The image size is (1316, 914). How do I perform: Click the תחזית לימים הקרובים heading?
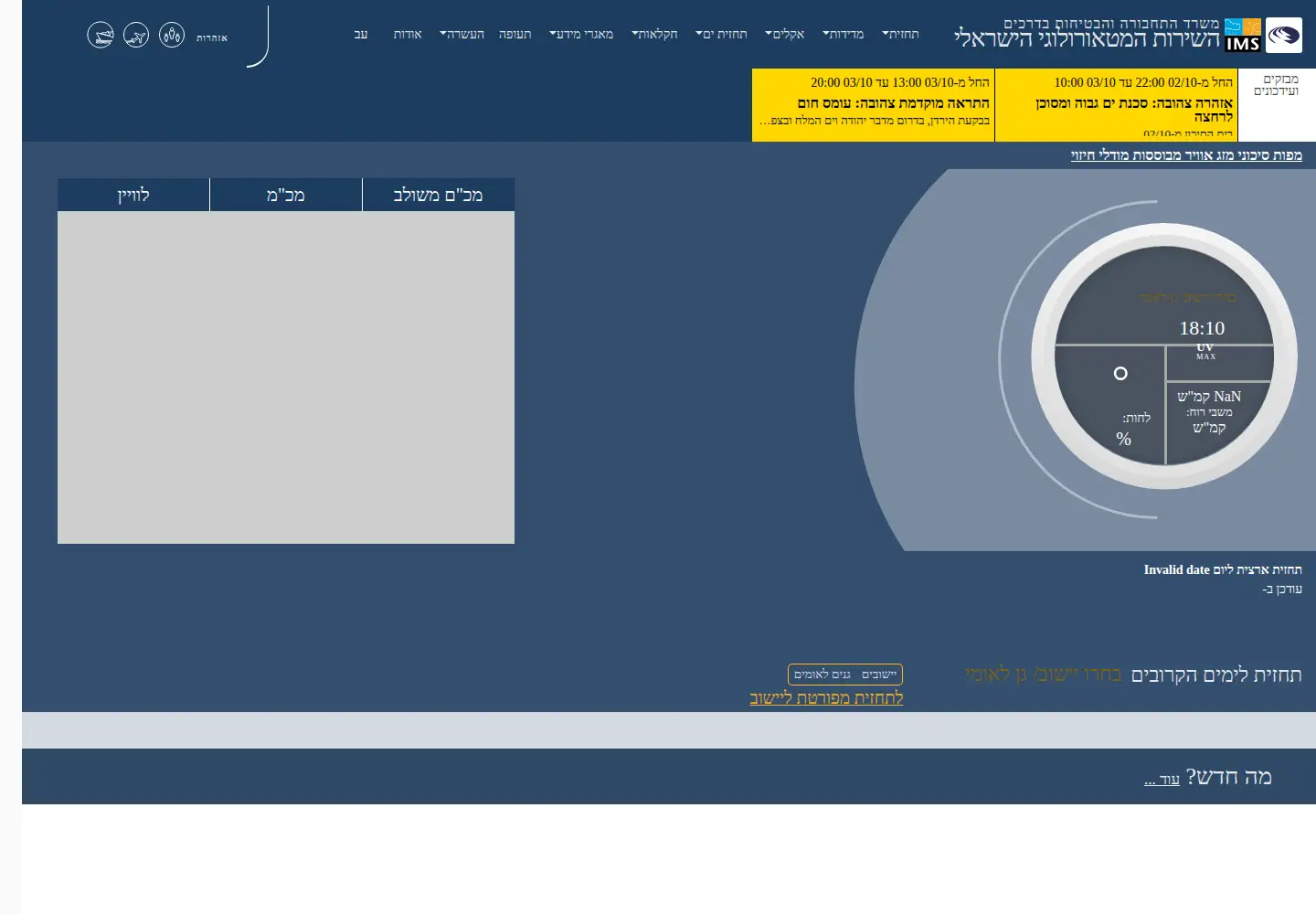(x=1216, y=675)
